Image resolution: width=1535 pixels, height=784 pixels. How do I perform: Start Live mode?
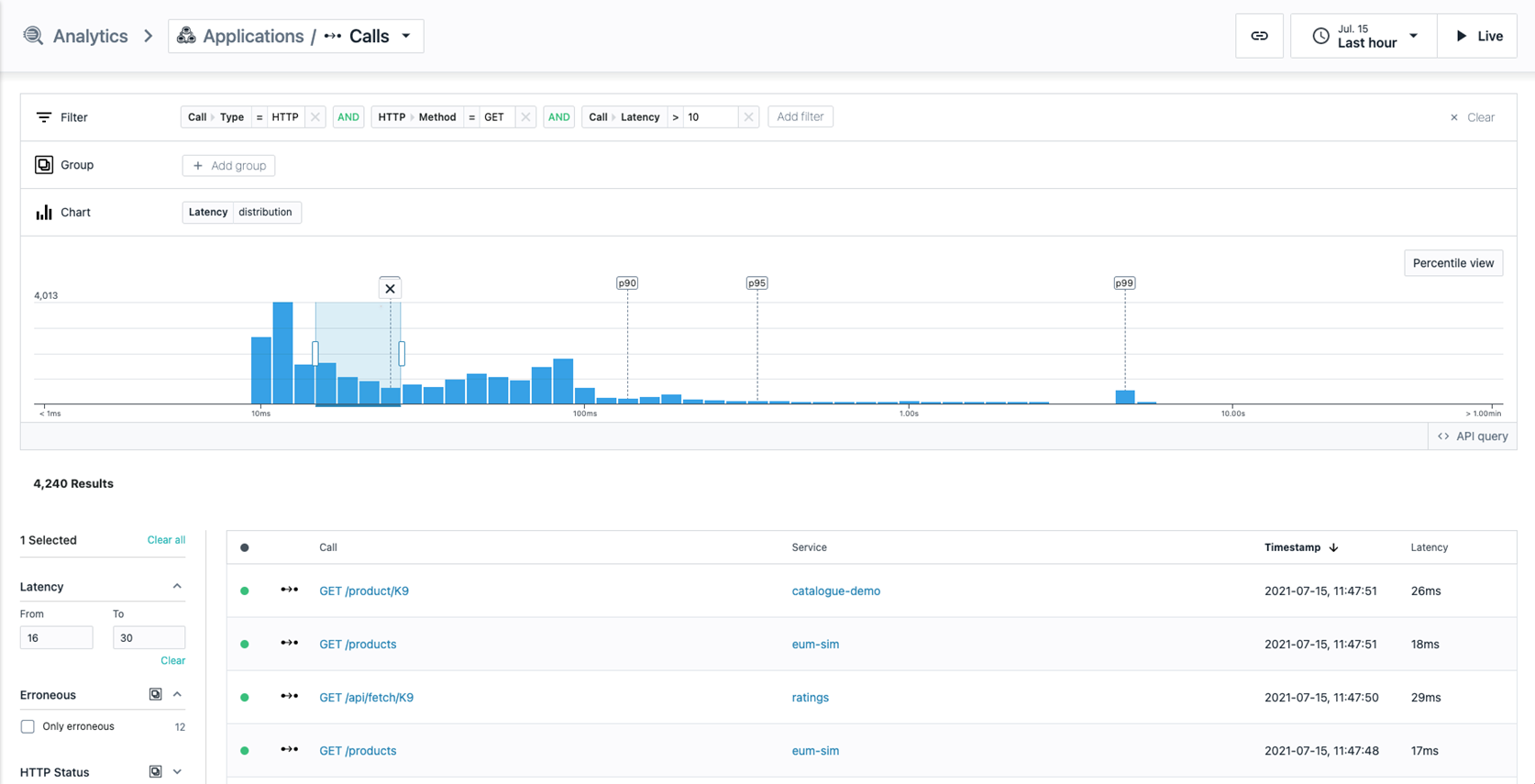click(x=1477, y=36)
